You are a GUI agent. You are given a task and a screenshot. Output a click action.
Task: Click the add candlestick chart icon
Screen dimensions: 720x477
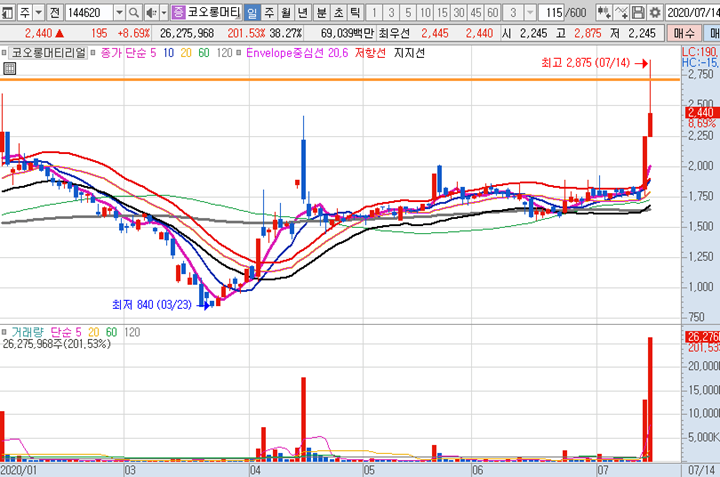[603, 13]
